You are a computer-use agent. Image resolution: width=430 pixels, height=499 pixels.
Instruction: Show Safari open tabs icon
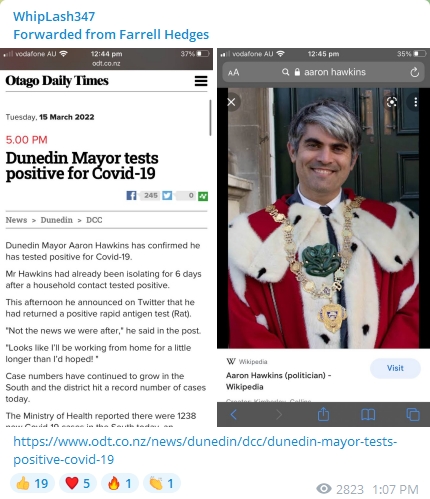(413, 415)
